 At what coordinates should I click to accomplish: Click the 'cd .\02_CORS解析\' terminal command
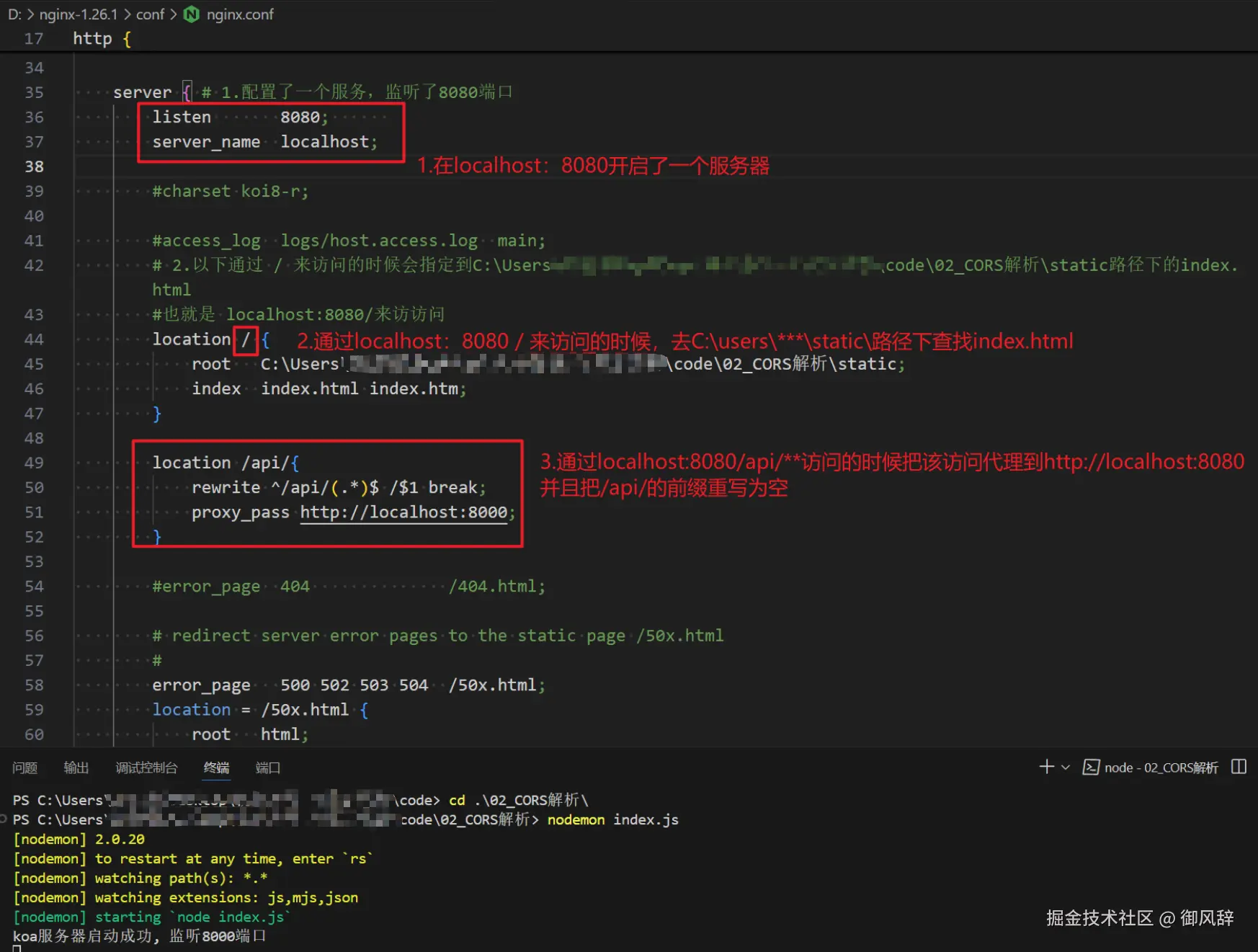[x=519, y=800]
